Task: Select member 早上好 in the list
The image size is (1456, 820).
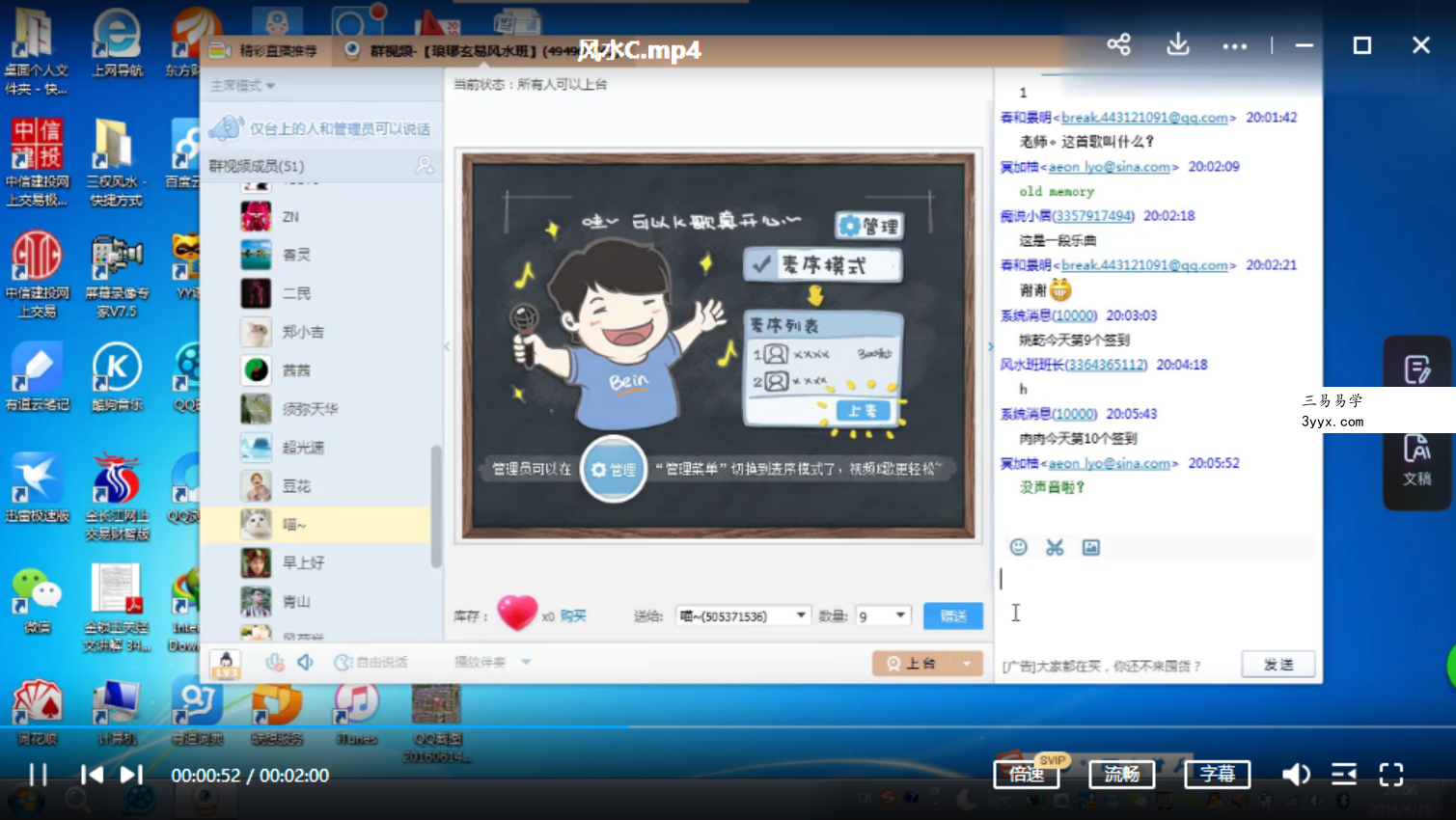Action: pos(316,562)
